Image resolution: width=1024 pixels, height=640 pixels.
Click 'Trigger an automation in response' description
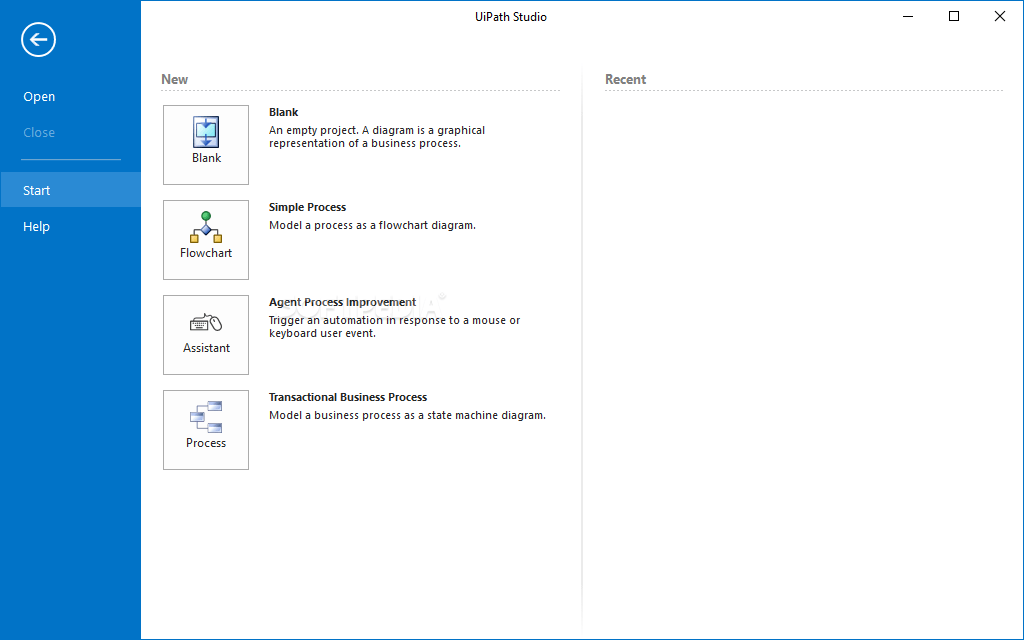pyautogui.click(x=394, y=327)
